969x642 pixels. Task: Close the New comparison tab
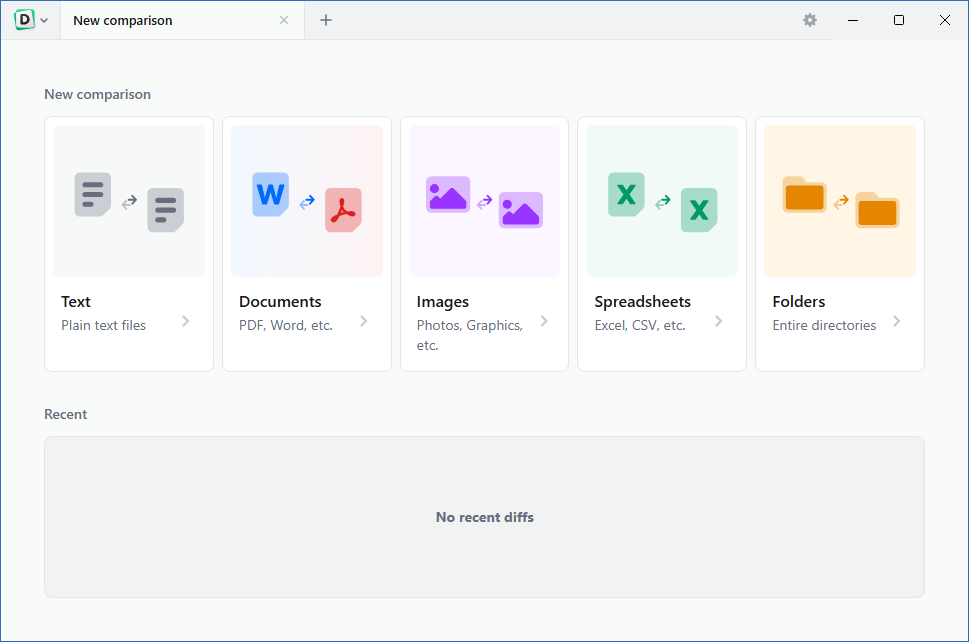click(284, 20)
